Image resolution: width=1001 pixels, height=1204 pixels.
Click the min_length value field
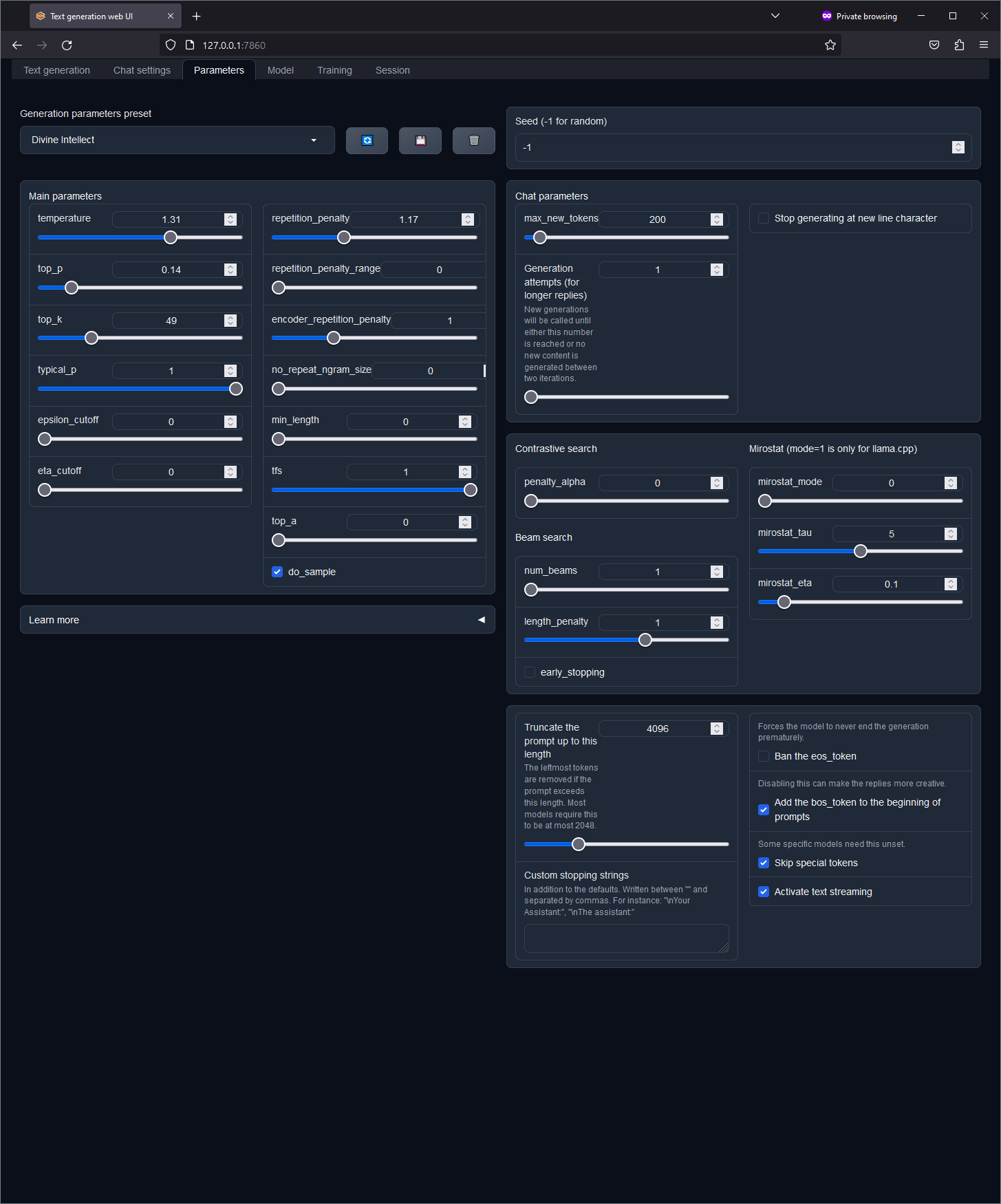[x=412, y=422]
